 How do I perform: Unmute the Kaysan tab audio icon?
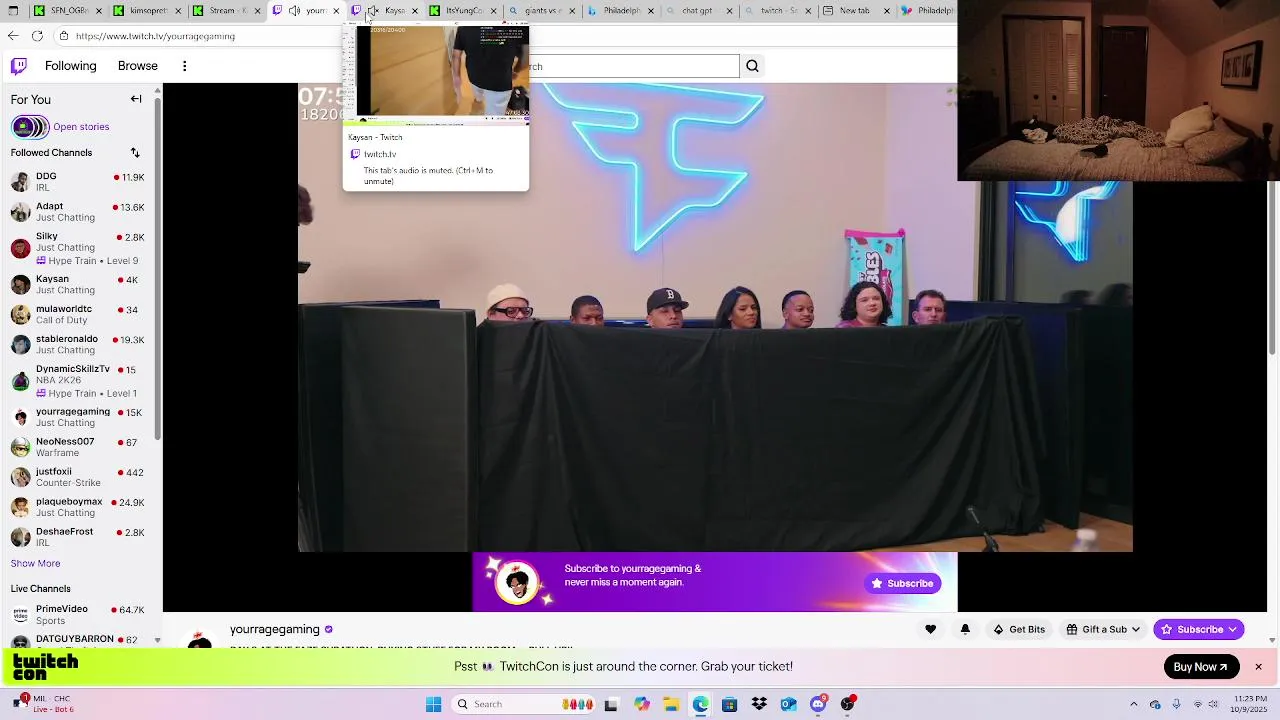click(x=372, y=10)
